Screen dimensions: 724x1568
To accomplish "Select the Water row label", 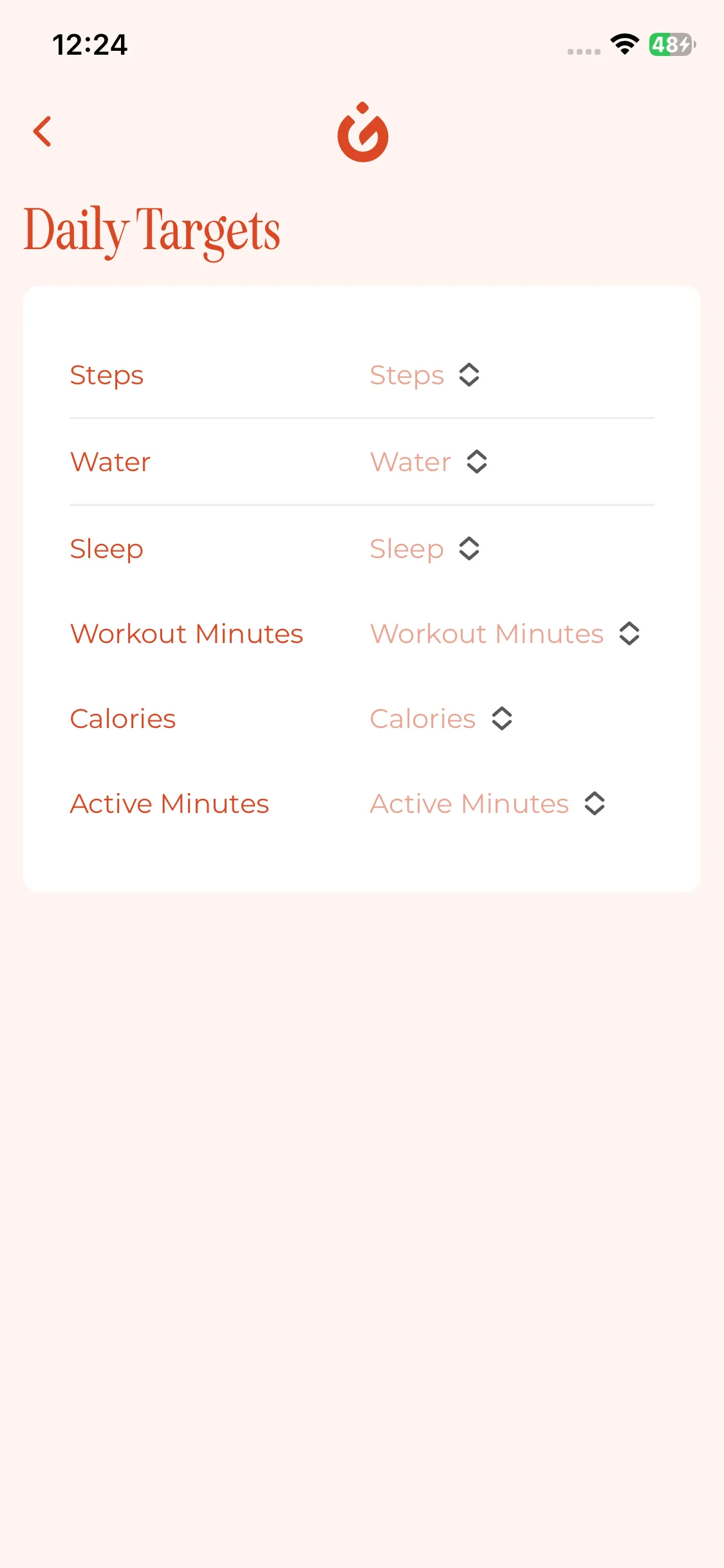I will (111, 462).
